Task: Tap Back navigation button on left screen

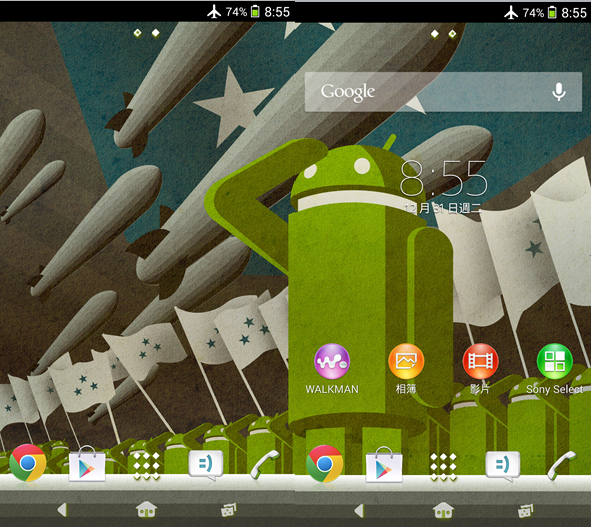Action: pos(62,510)
